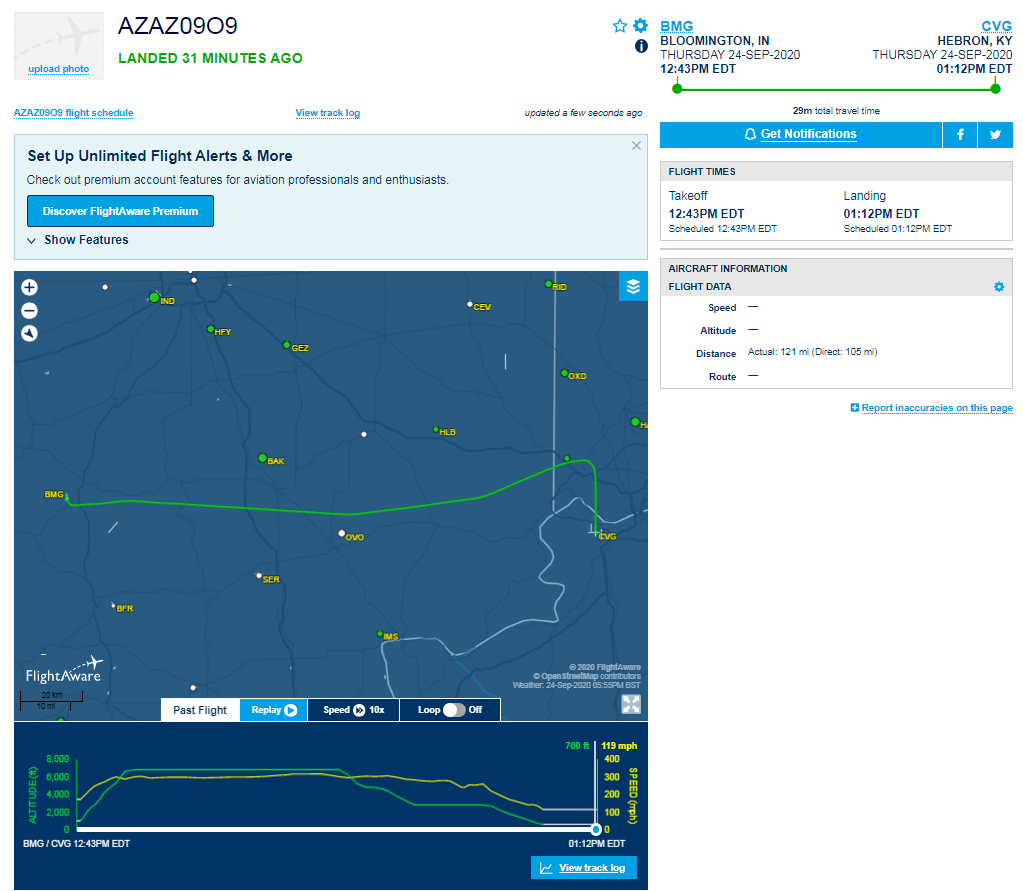Click the IND airport marker

(x=155, y=298)
